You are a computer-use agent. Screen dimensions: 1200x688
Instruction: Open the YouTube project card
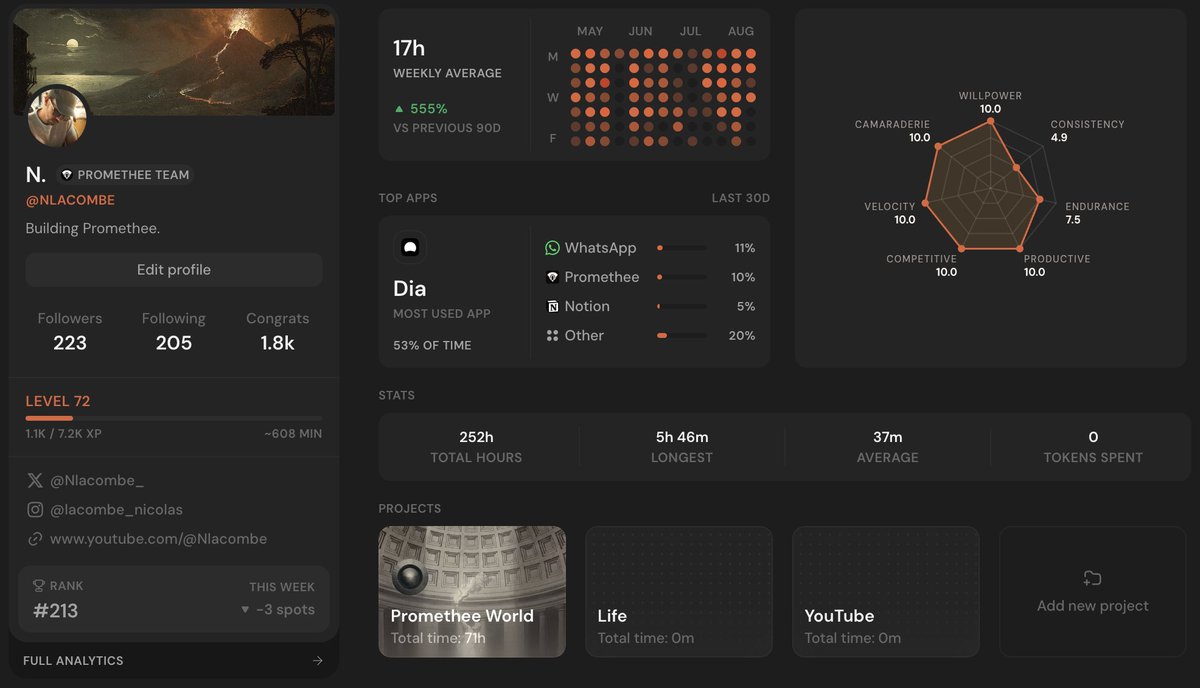[886, 592]
